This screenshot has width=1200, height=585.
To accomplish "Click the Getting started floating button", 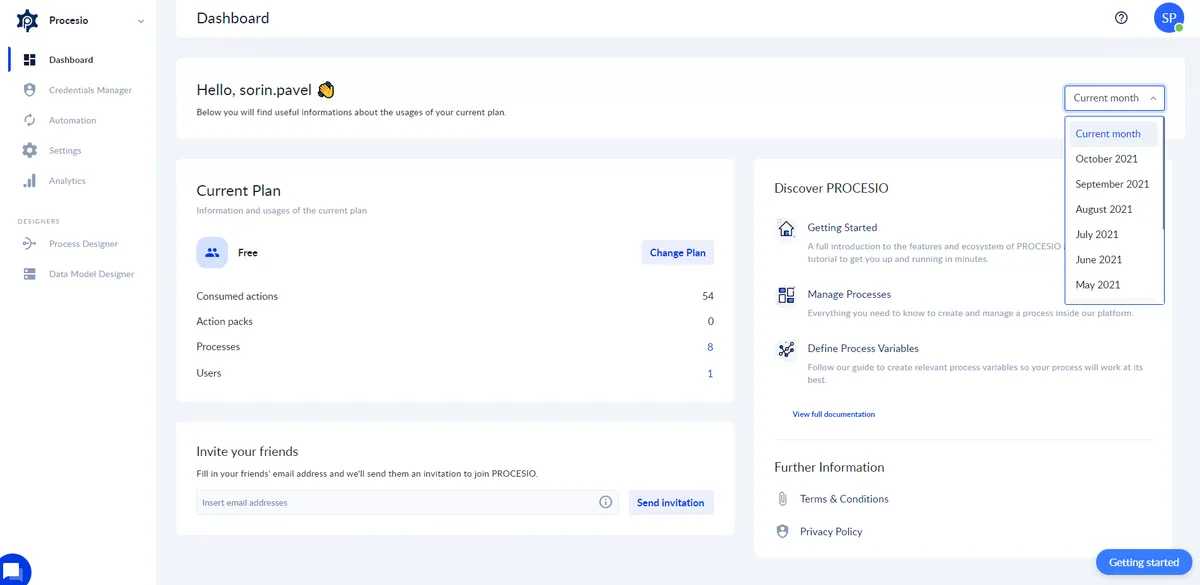I will click(x=1144, y=562).
